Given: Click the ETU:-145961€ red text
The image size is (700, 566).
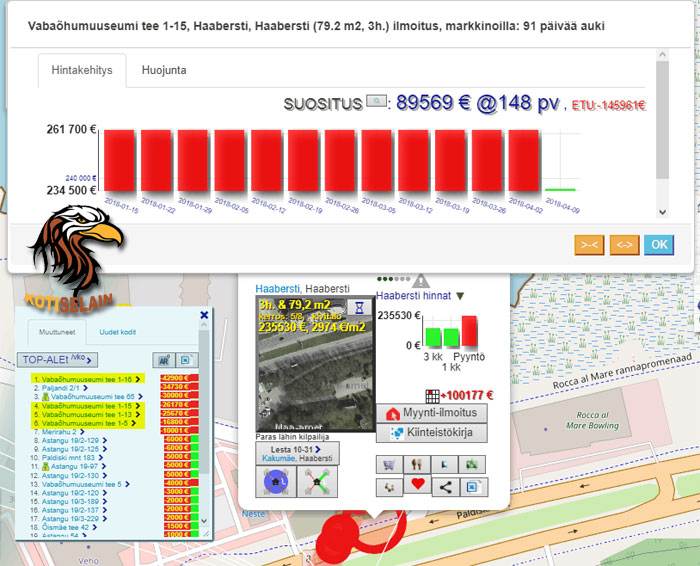Looking at the screenshot, I should 608,105.
